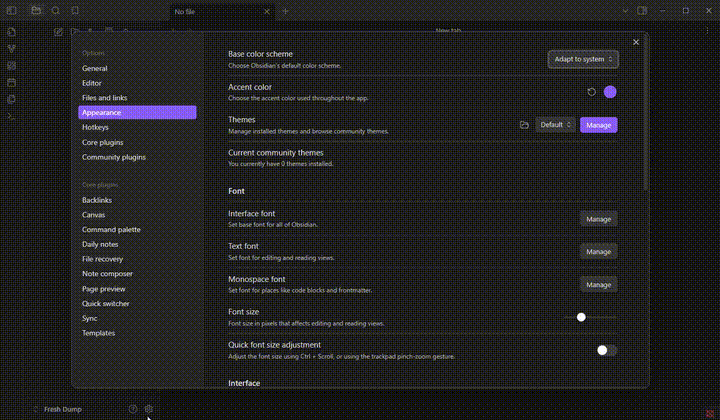The width and height of the screenshot is (720, 420).
Task: Open the file explorer icon in top bar
Action: click(x=36, y=11)
